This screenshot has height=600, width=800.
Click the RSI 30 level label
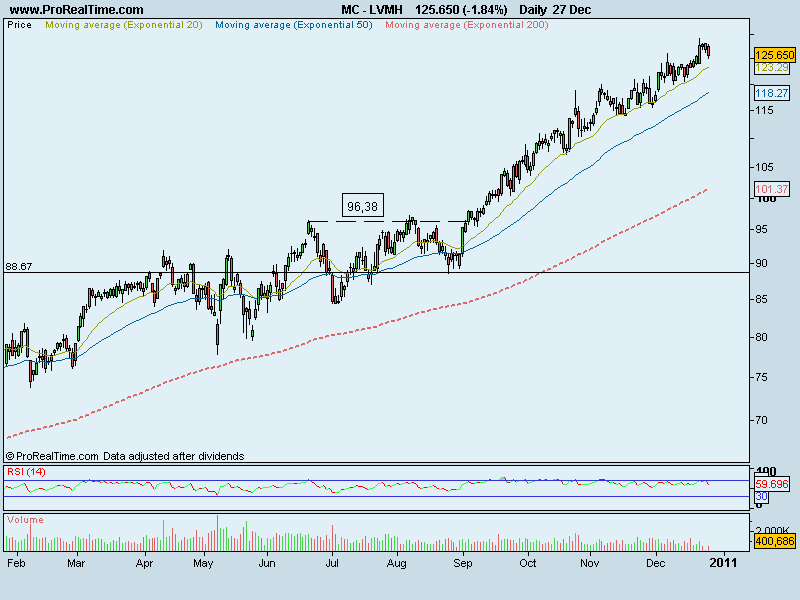761,496
